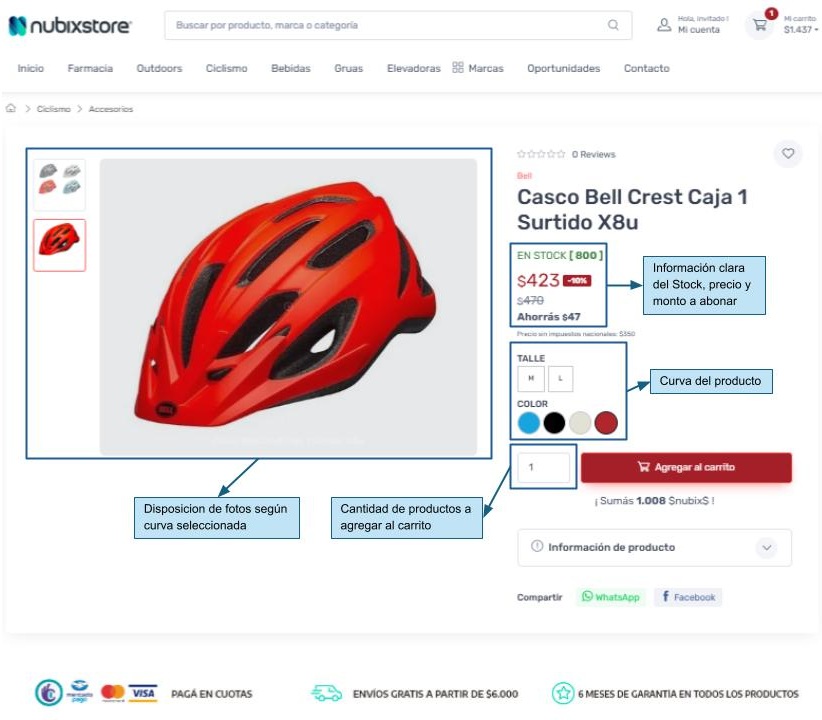Image resolution: width=822 pixels, height=720 pixels.
Task: Click the main red helmet image
Action: [288, 307]
